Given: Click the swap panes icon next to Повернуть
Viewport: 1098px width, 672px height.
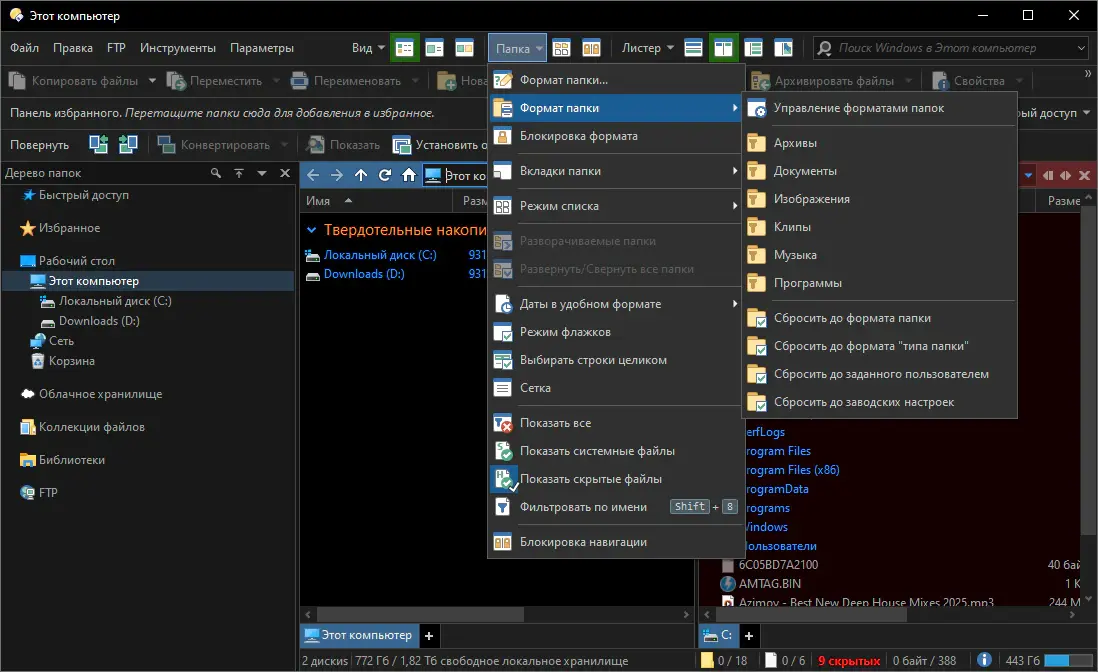Looking at the screenshot, I should (99, 144).
